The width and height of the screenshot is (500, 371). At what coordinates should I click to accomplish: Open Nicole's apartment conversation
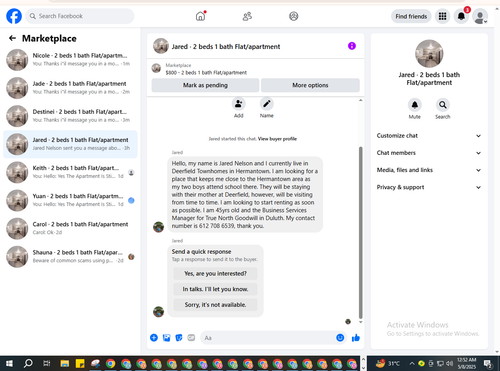70,60
